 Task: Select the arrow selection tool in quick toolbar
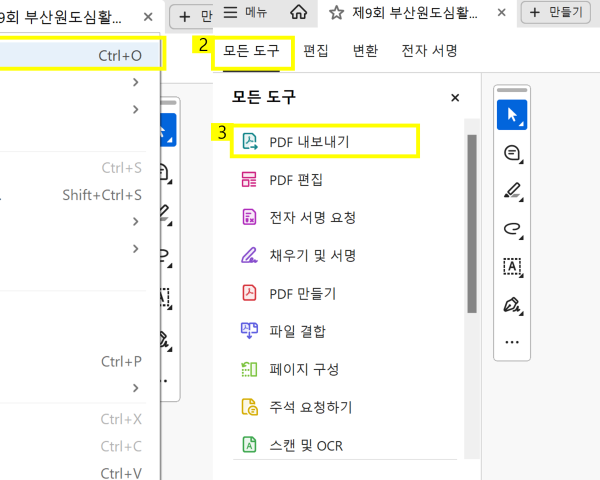(512, 115)
